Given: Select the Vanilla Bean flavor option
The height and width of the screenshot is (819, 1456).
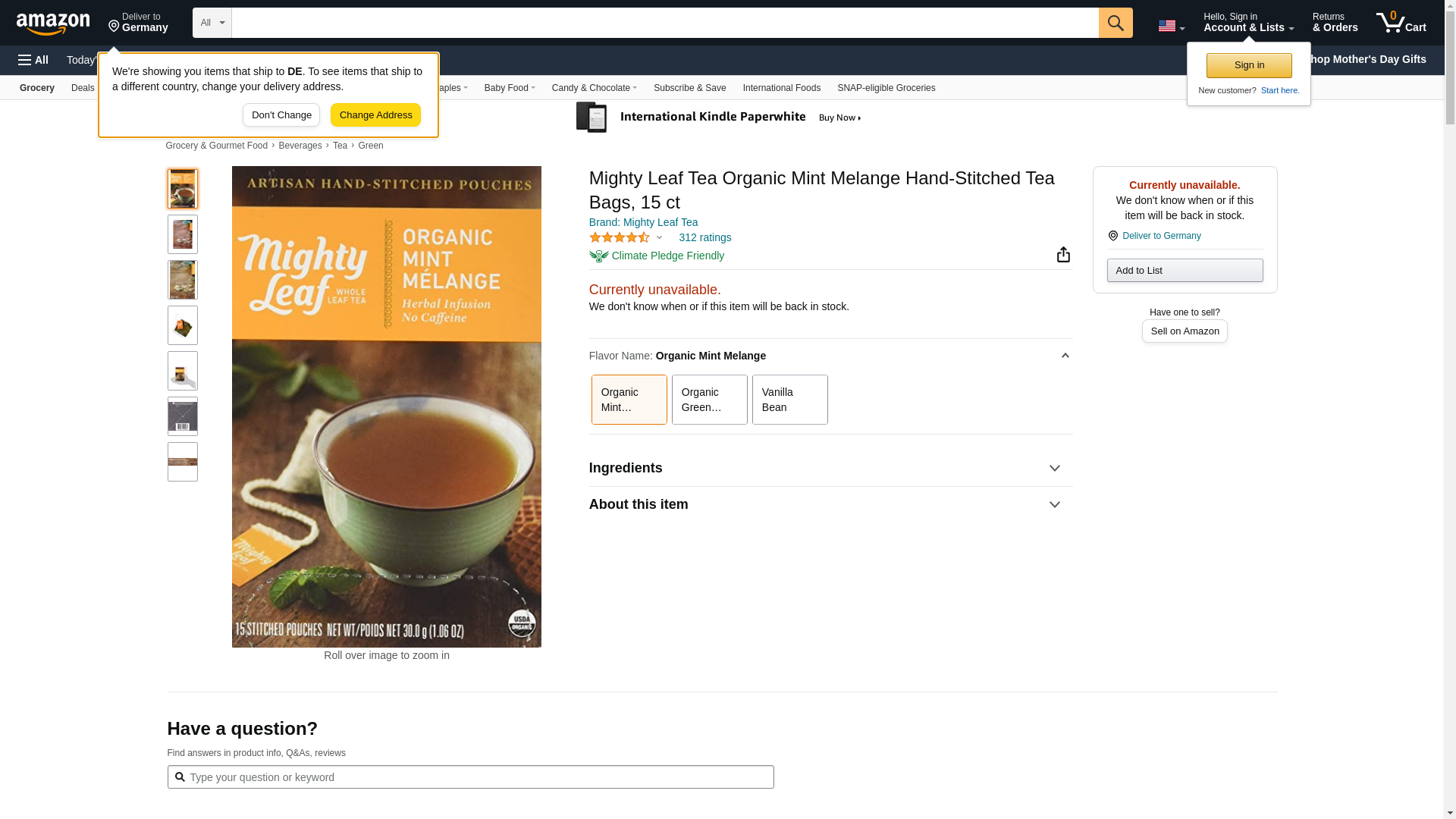Looking at the screenshot, I should click(x=789, y=400).
